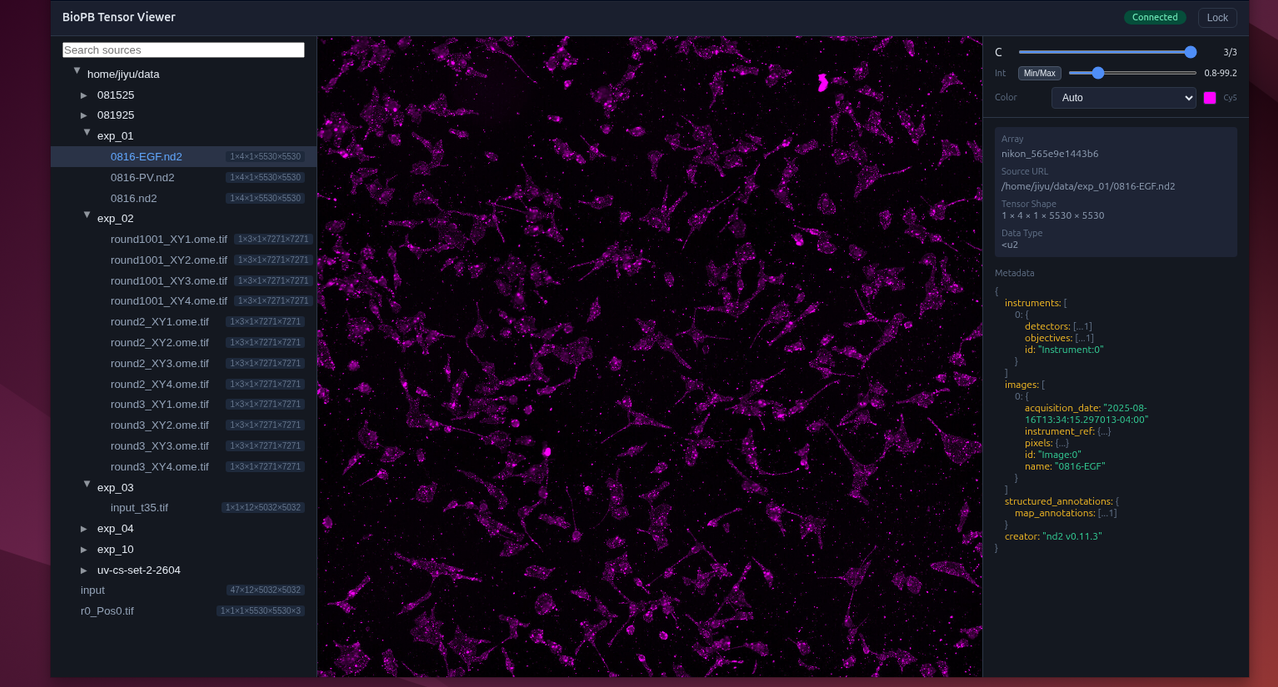Toggle the Min/Max intensity button
The height and width of the screenshot is (687, 1278).
1039,73
